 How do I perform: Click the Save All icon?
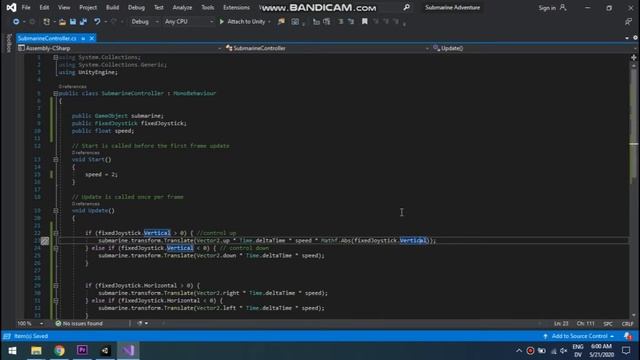pos(83,22)
